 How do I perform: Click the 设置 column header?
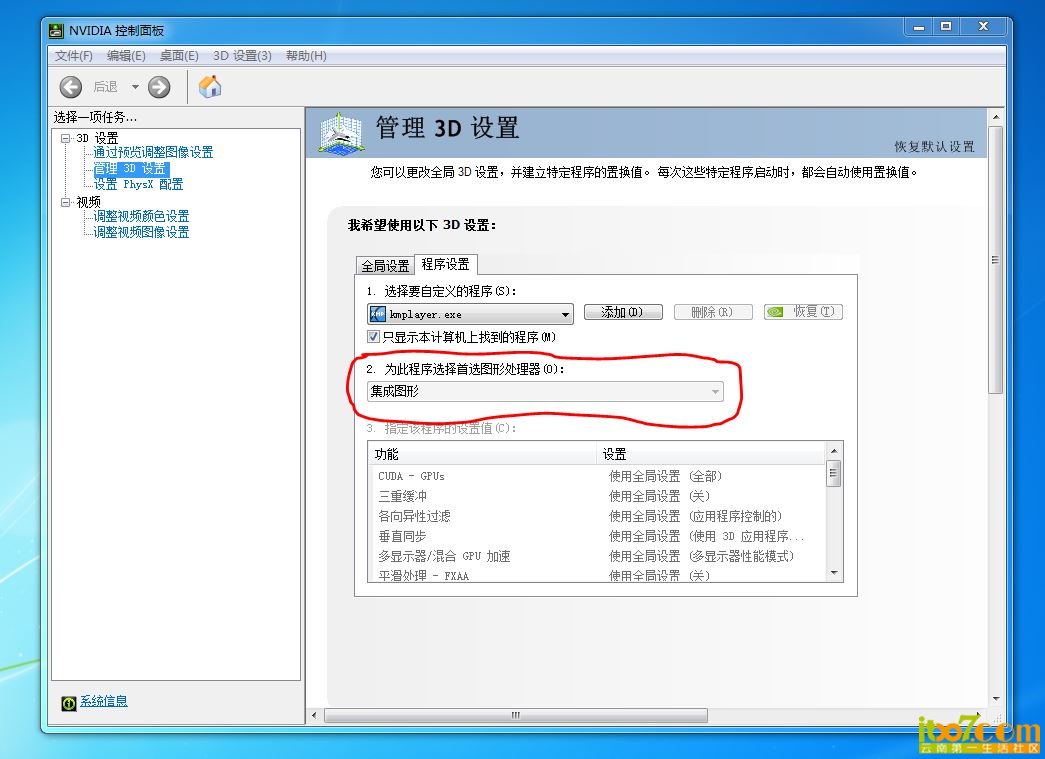(710, 454)
